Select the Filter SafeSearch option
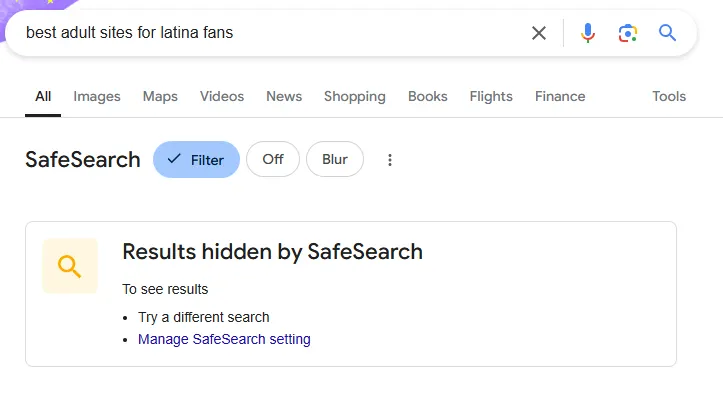 point(196,160)
